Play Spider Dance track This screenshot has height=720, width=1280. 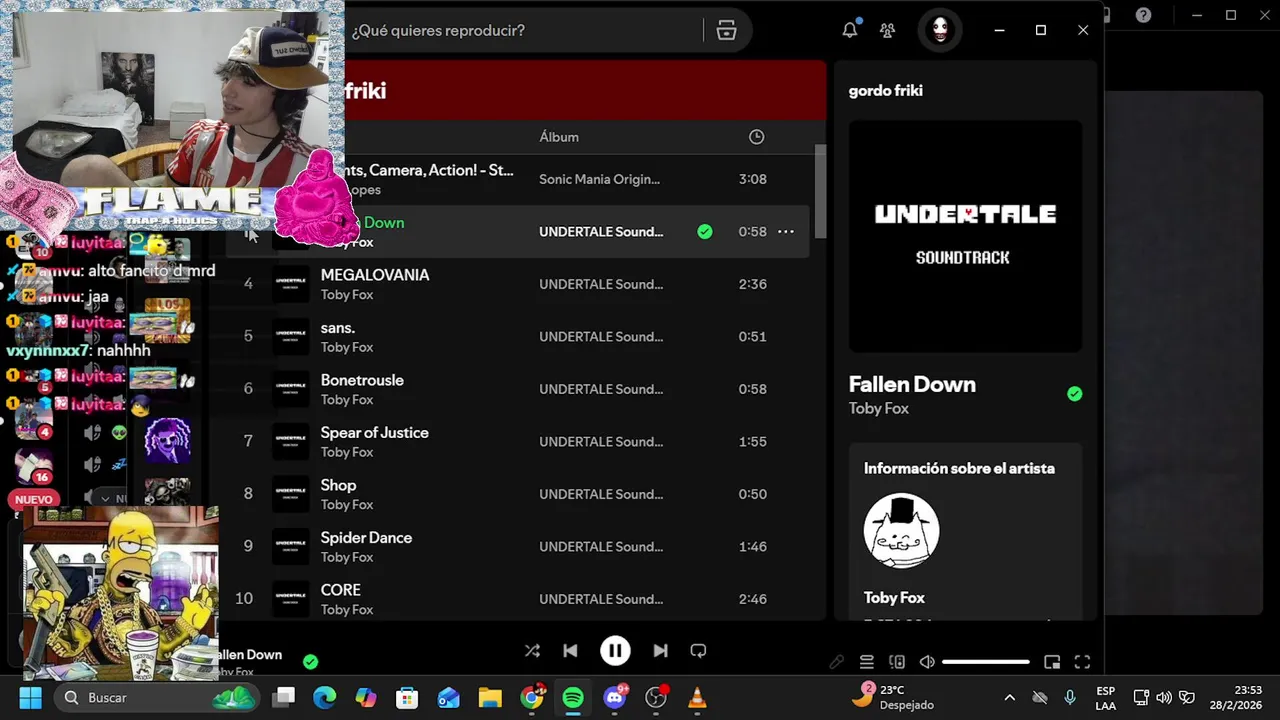(x=366, y=538)
